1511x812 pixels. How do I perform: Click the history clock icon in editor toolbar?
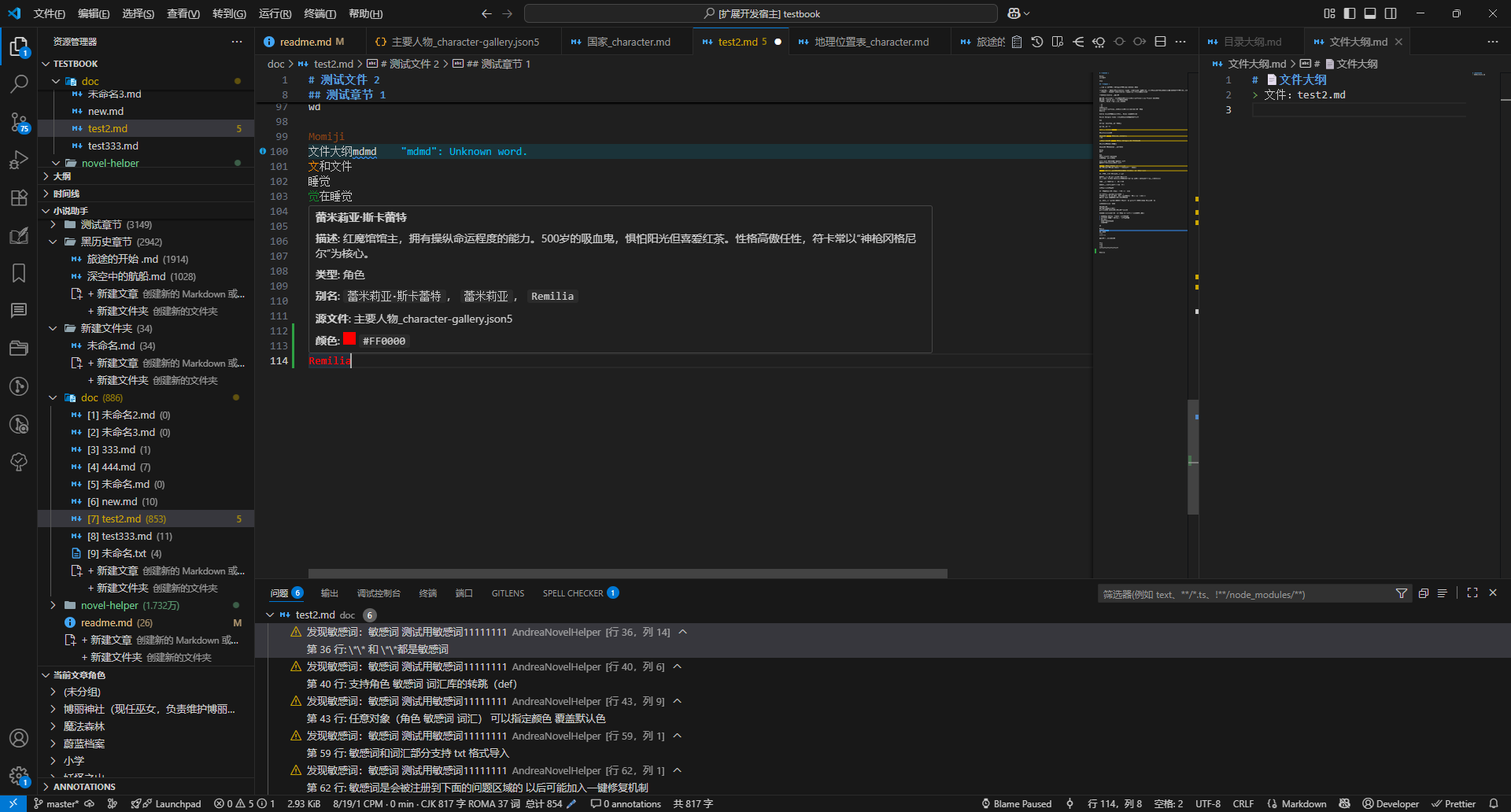(1037, 42)
